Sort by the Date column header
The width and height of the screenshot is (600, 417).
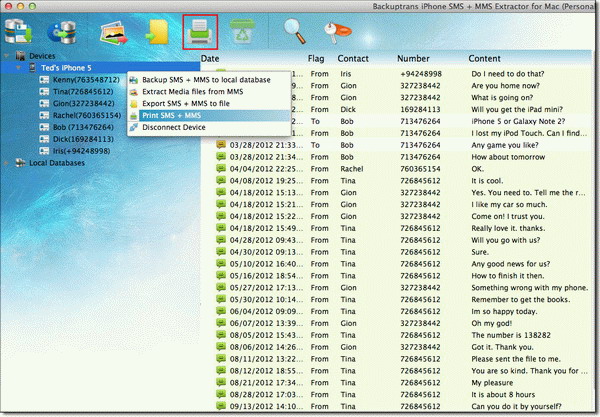tap(210, 59)
